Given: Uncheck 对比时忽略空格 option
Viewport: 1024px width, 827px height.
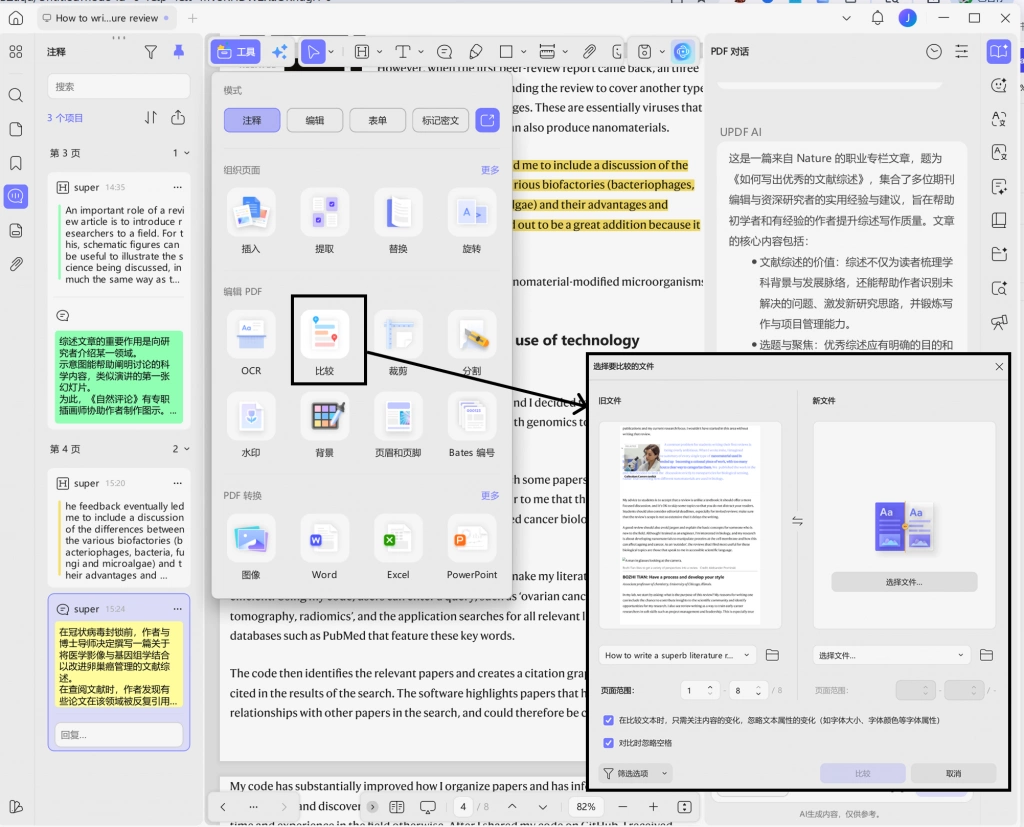Looking at the screenshot, I should (609, 743).
